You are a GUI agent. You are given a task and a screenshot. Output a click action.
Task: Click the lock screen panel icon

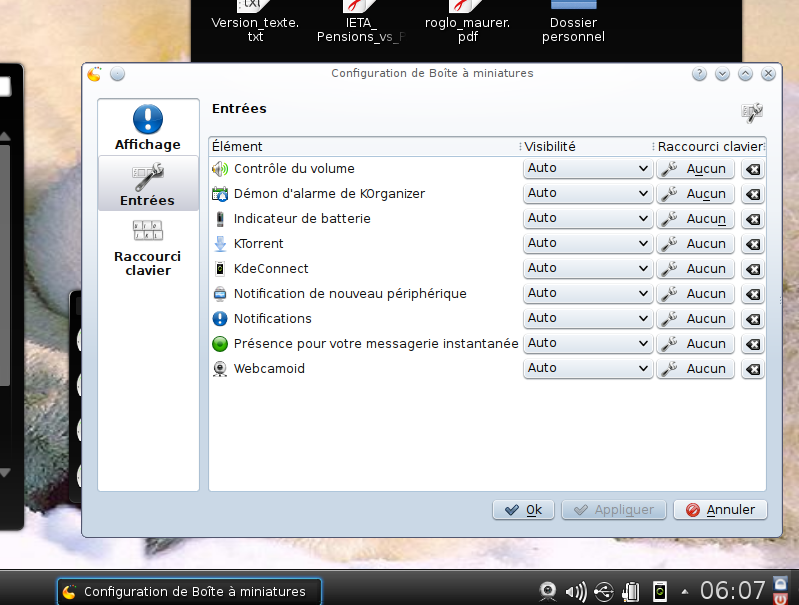(780, 583)
